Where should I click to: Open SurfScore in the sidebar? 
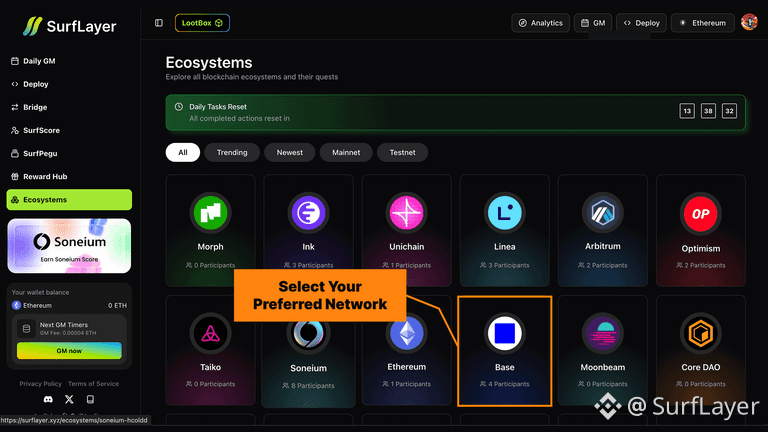pos(69,130)
